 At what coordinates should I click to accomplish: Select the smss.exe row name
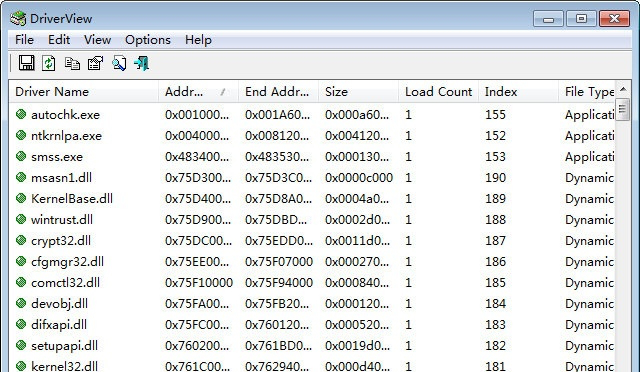57,157
